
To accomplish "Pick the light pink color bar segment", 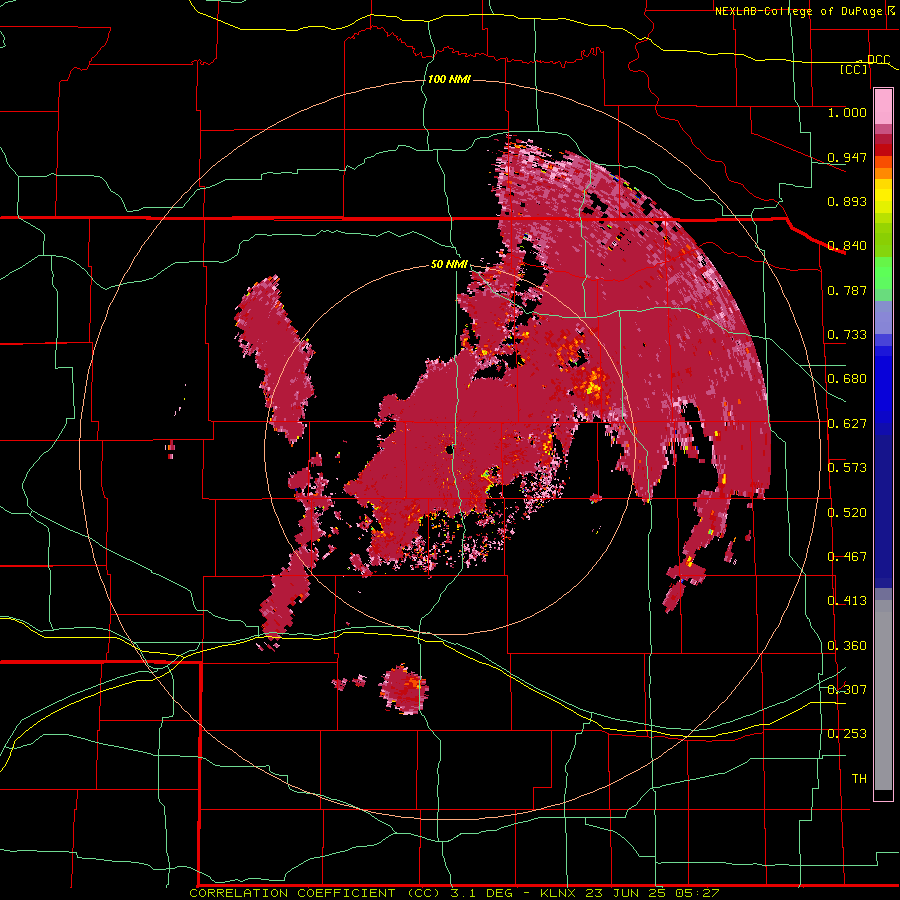I will point(883,107).
